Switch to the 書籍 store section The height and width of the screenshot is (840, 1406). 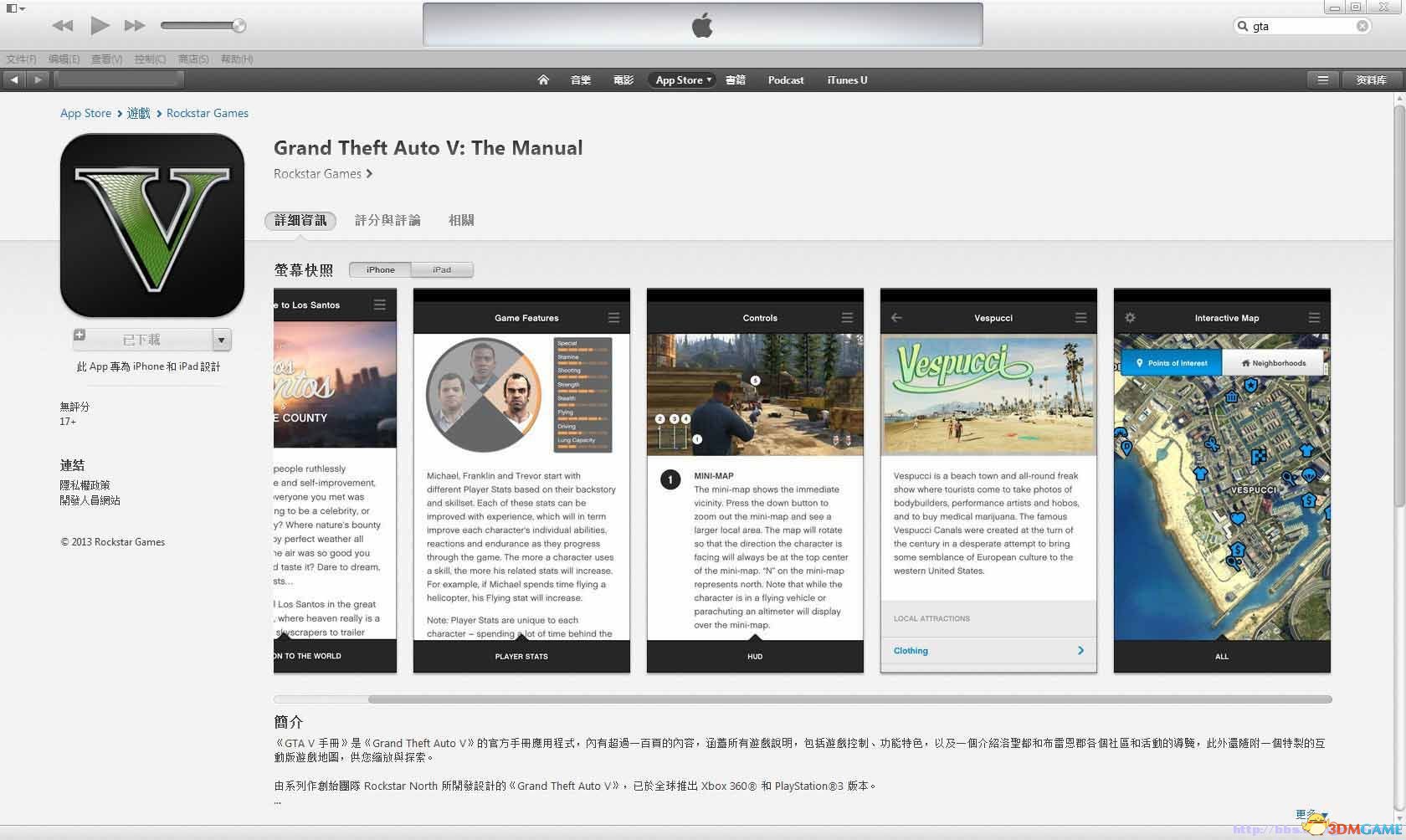pyautogui.click(x=736, y=80)
